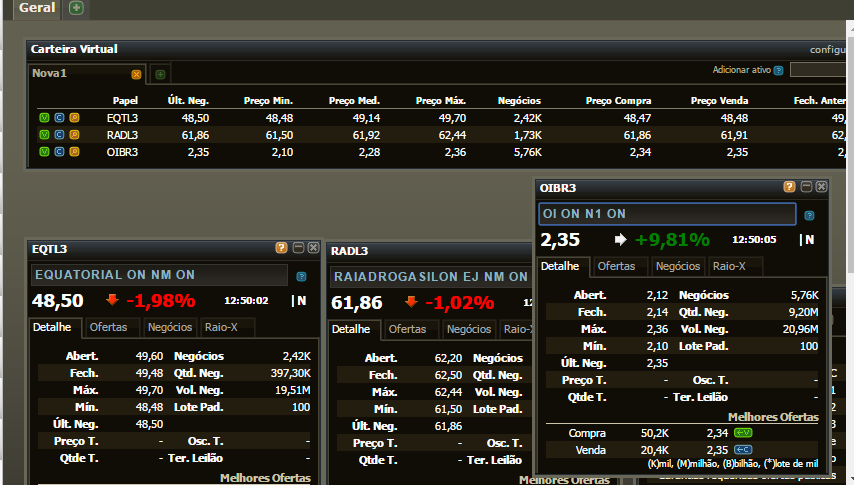Image resolution: width=854 pixels, height=485 pixels.
Task: Click the blue C buy icon for RADL3
Action: pyautogui.click(x=59, y=135)
